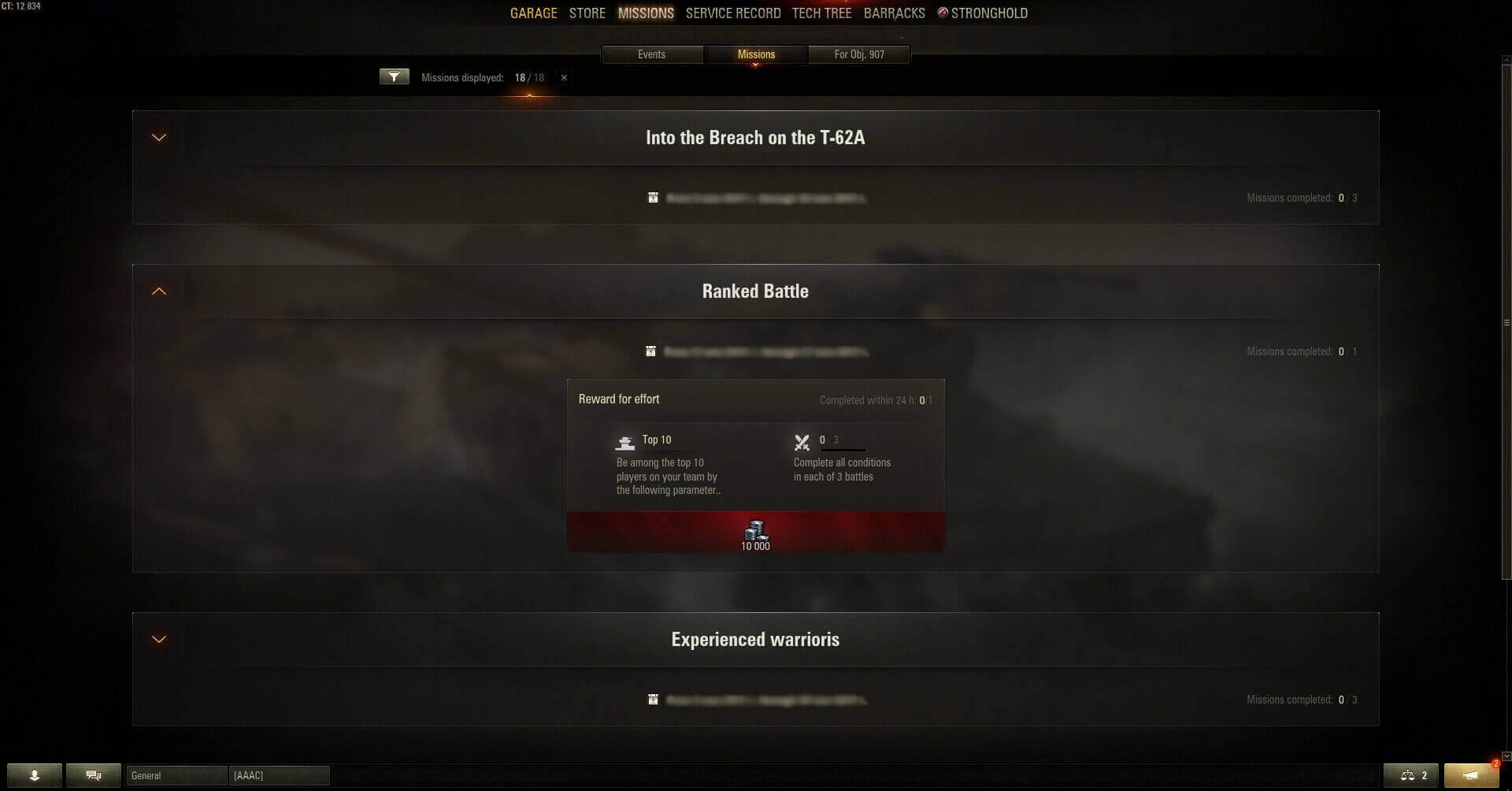
Task: Open the [AAAC] clan chat channel
Action: coord(279,775)
